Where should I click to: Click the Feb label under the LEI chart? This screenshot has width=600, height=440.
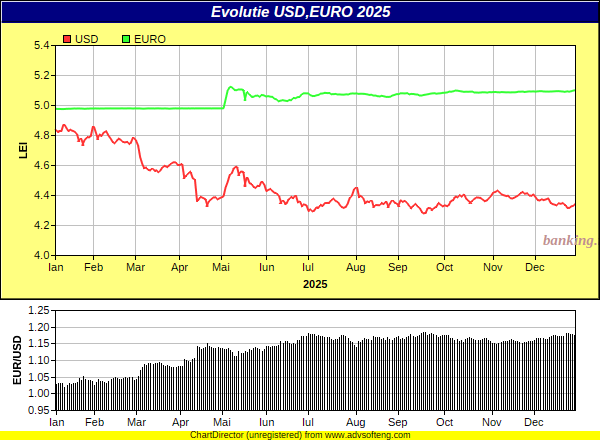(93, 267)
